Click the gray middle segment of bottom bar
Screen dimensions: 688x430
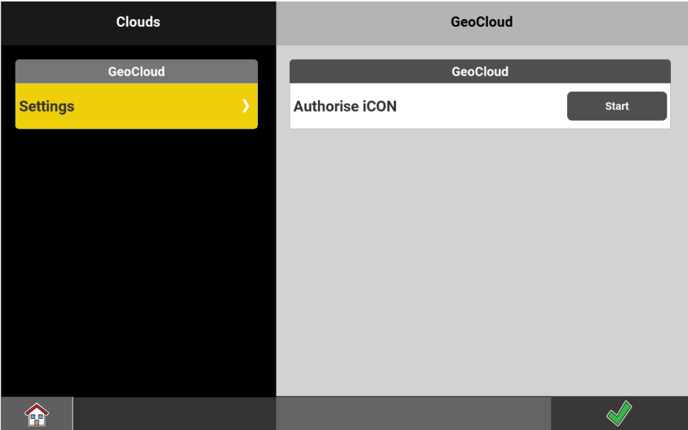pos(413,413)
